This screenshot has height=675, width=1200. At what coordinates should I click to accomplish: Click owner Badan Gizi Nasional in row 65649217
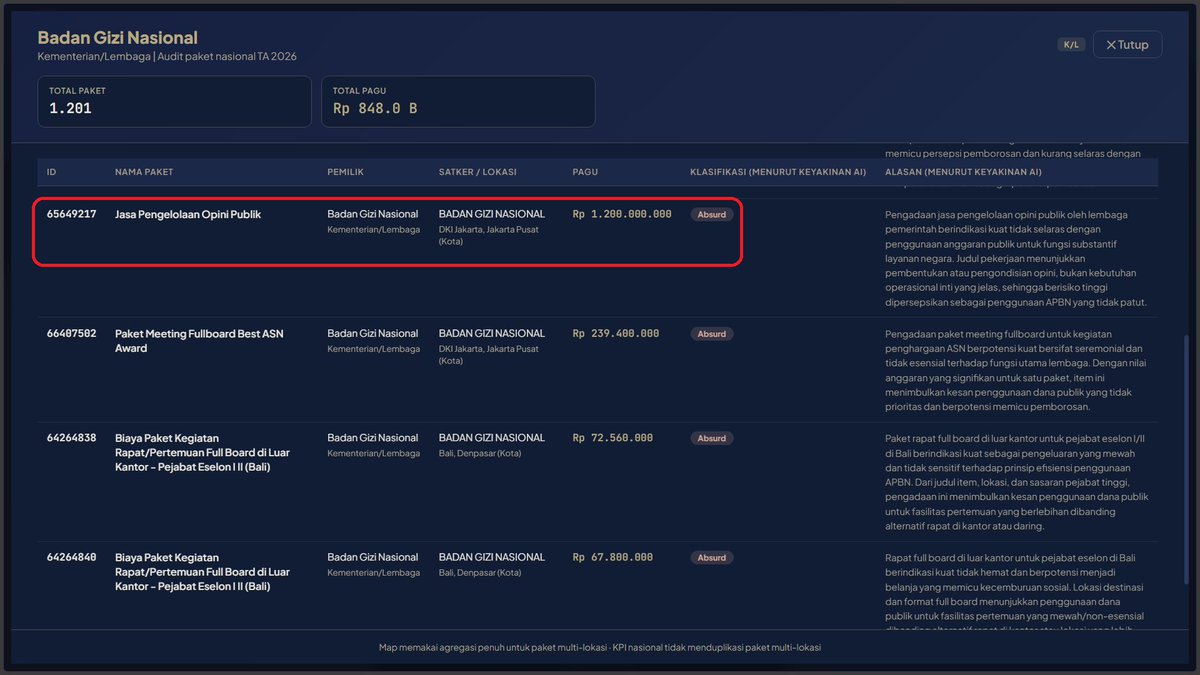pyautogui.click(x=373, y=214)
